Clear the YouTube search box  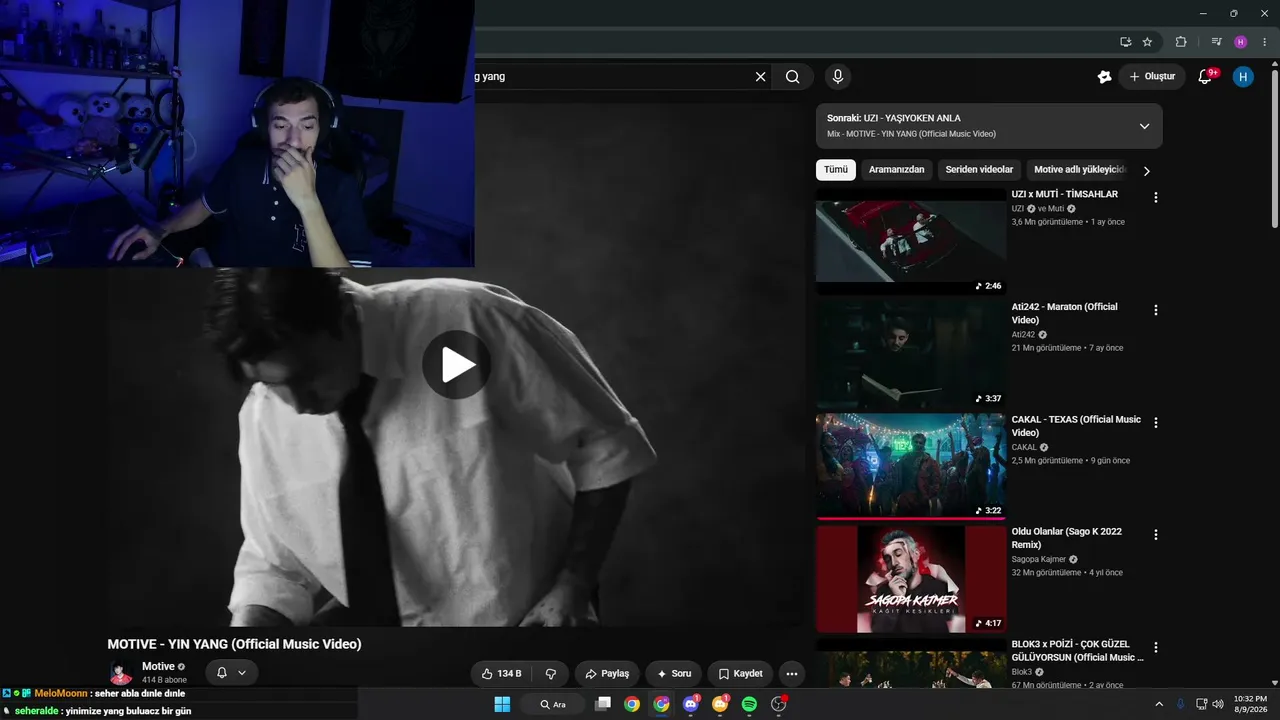760,77
